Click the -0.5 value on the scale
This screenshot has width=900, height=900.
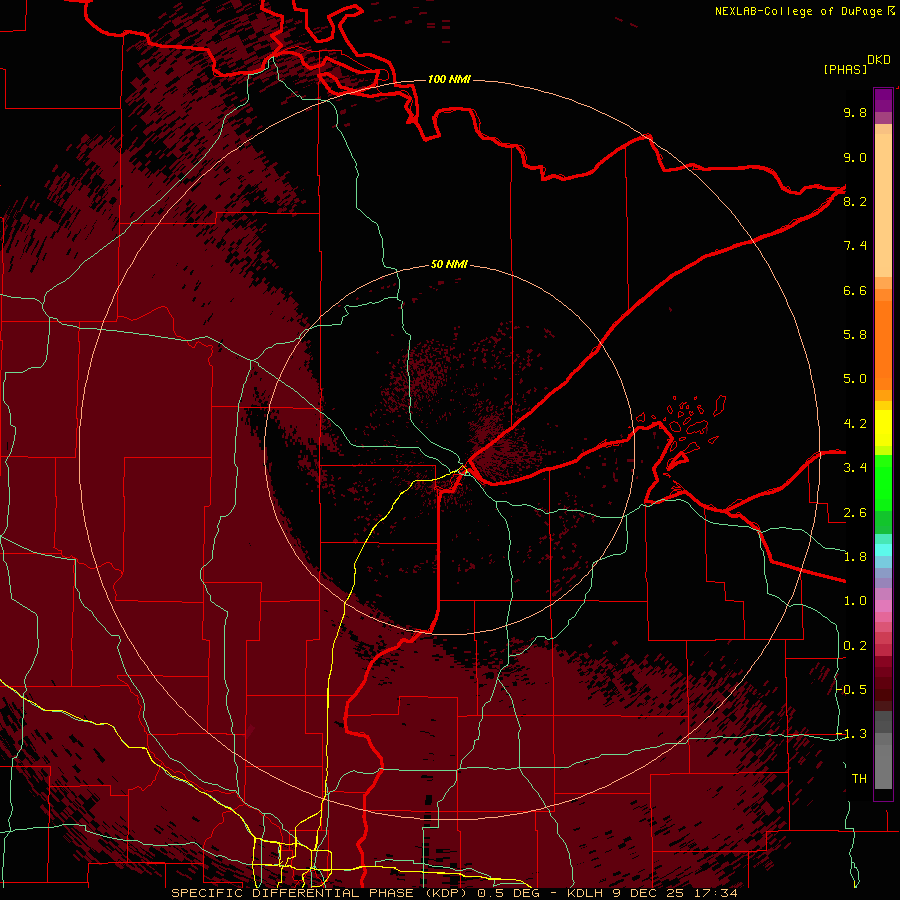[852, 690]
